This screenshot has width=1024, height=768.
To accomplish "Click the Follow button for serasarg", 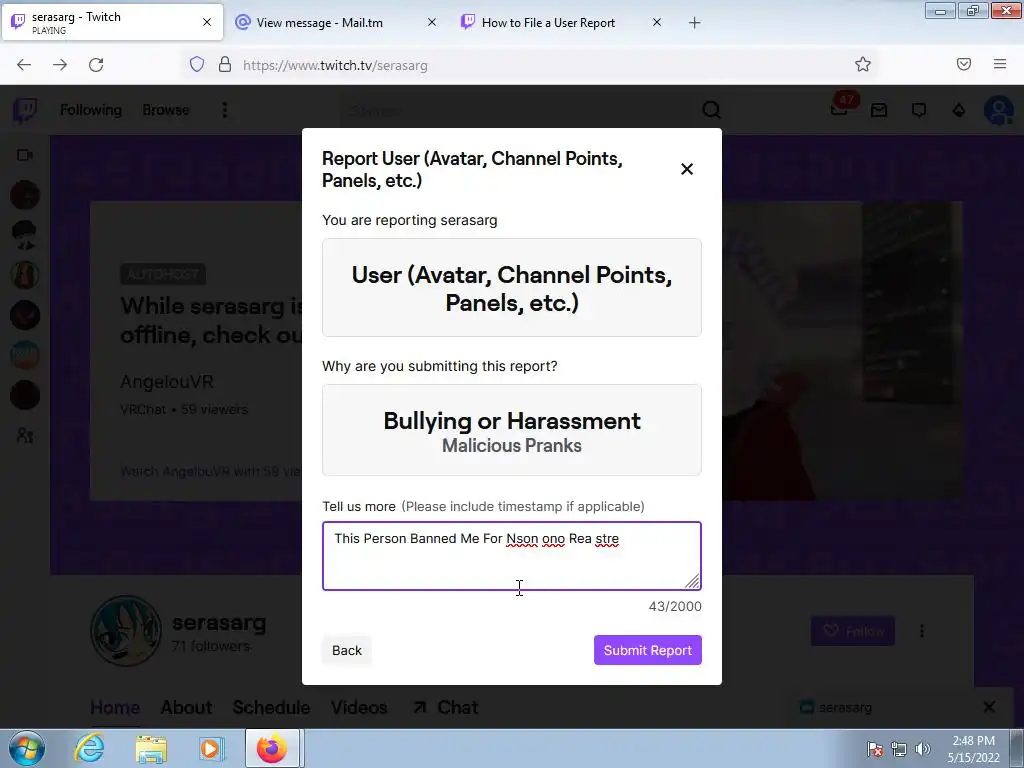I will pos(853,631).
